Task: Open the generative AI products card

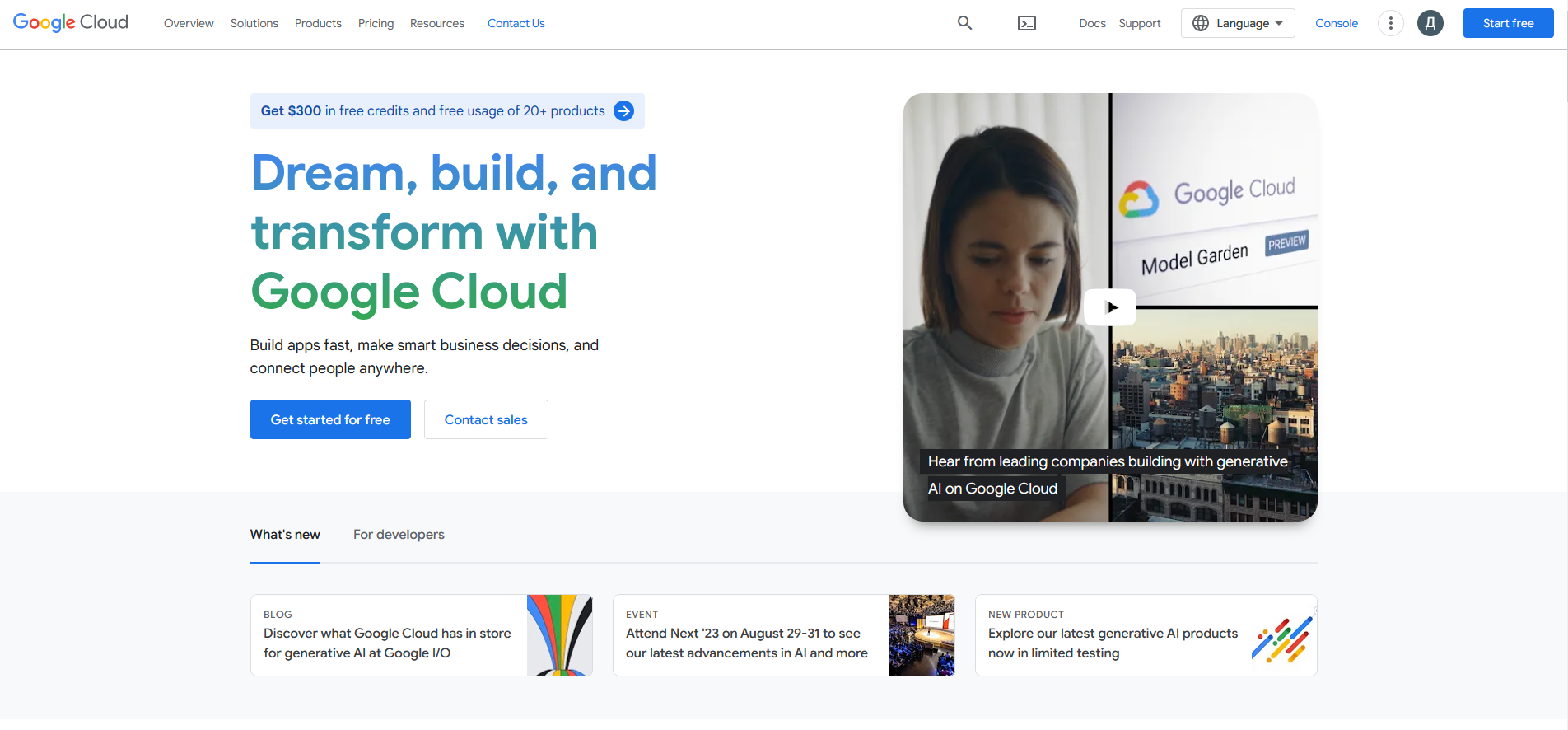Action: point(1146,635)
